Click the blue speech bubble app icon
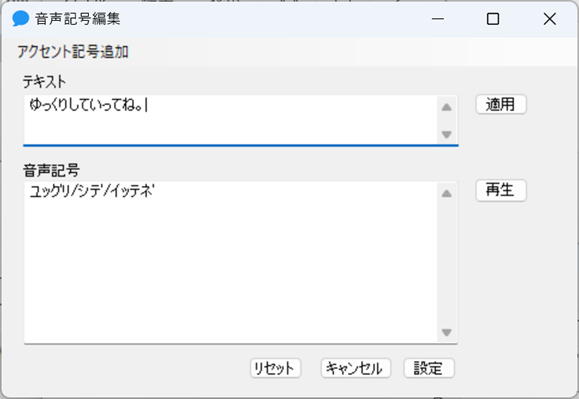Image resolution: width=579 pixels, height=399 pixels. click(x=20, y=18)
